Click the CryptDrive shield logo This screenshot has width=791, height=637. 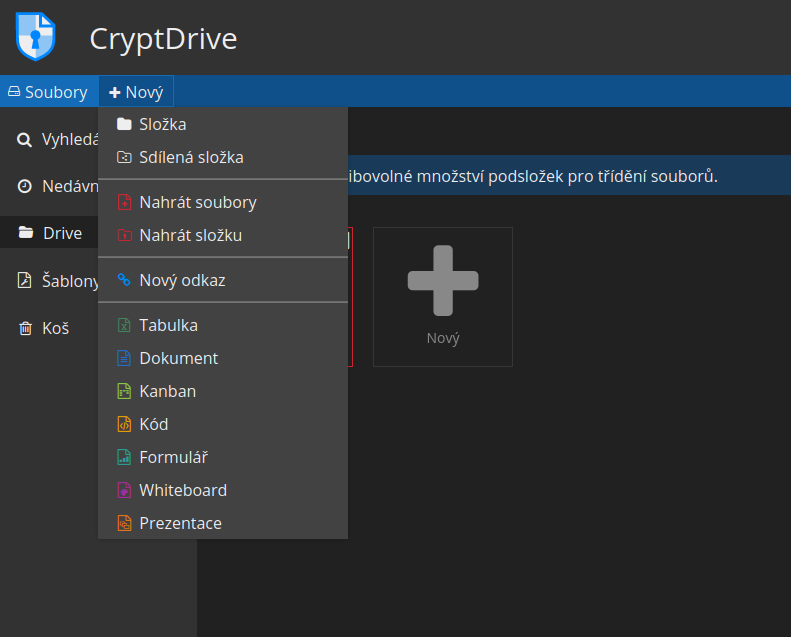click(35, 37)
